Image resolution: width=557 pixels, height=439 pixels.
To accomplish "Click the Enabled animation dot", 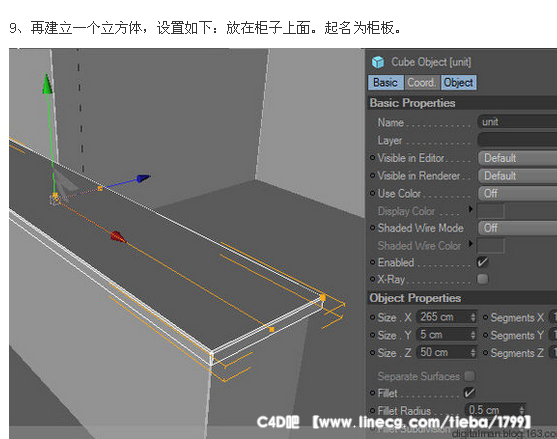I will (x=372, y=262).
